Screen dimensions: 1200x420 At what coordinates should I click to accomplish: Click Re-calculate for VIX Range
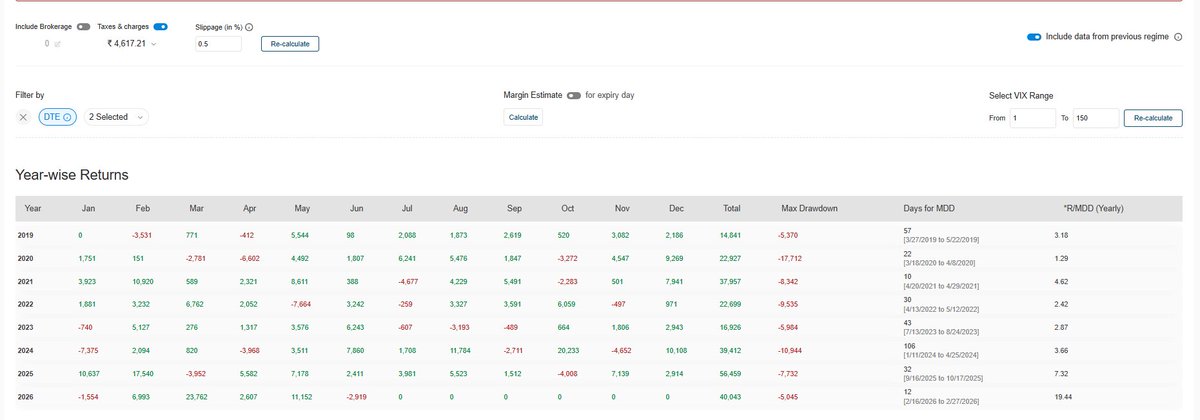click(x=1152, y=118)
